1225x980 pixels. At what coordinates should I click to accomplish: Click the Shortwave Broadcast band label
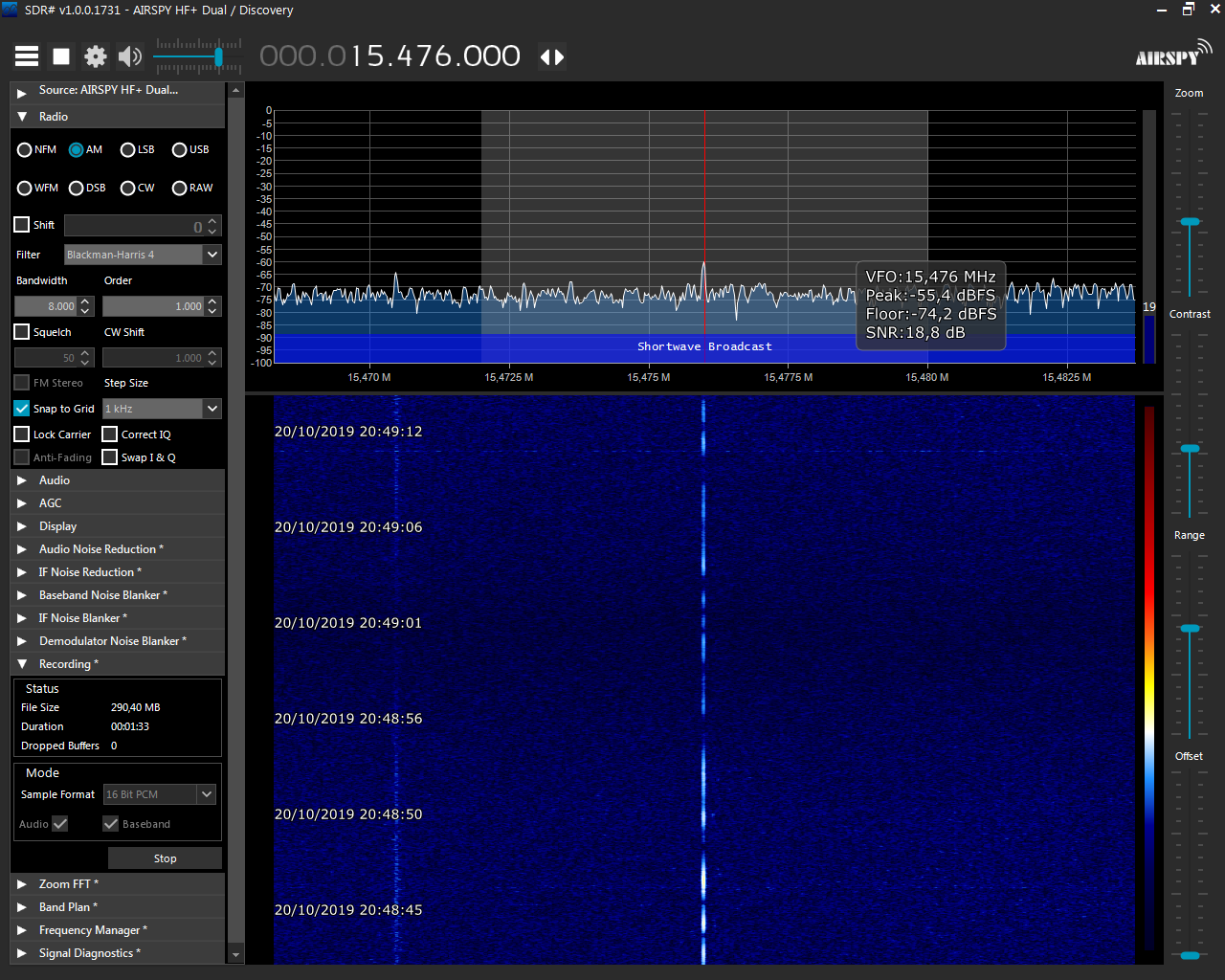tap(704, 346)
